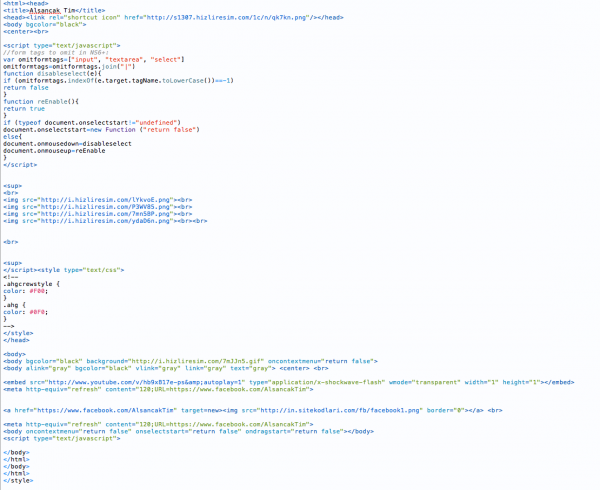Click the var omitformtags array declaration line

coord(94,60)
